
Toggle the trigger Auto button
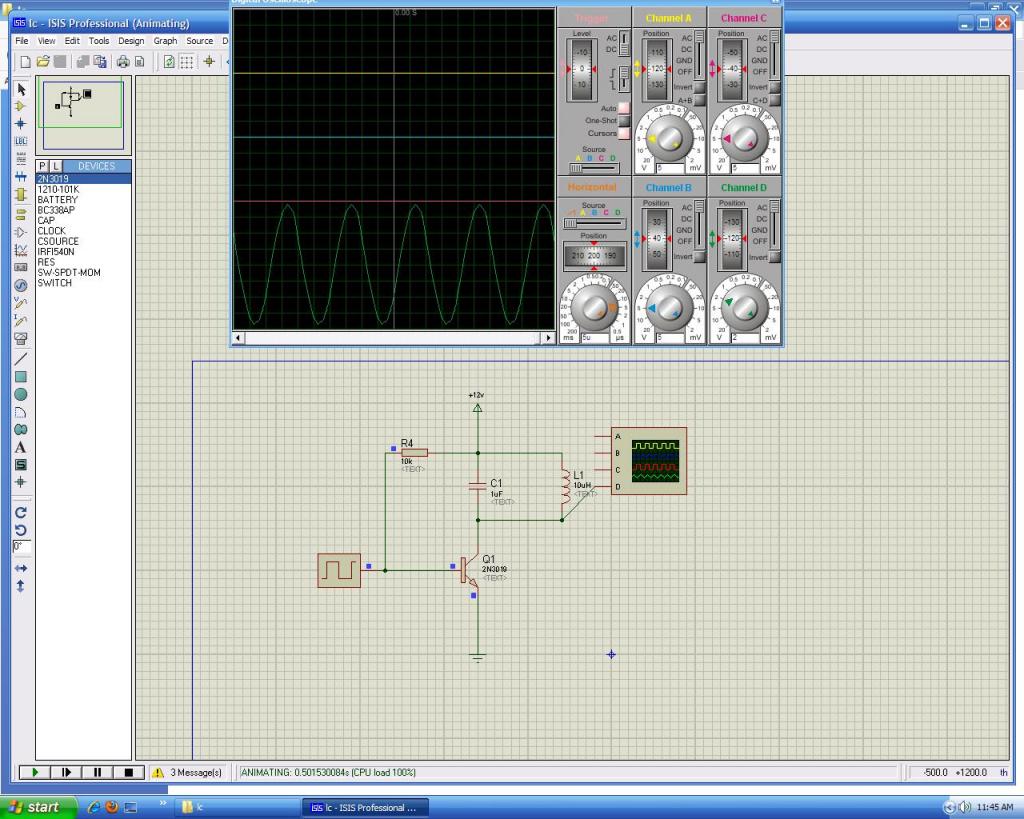point(623,108)
